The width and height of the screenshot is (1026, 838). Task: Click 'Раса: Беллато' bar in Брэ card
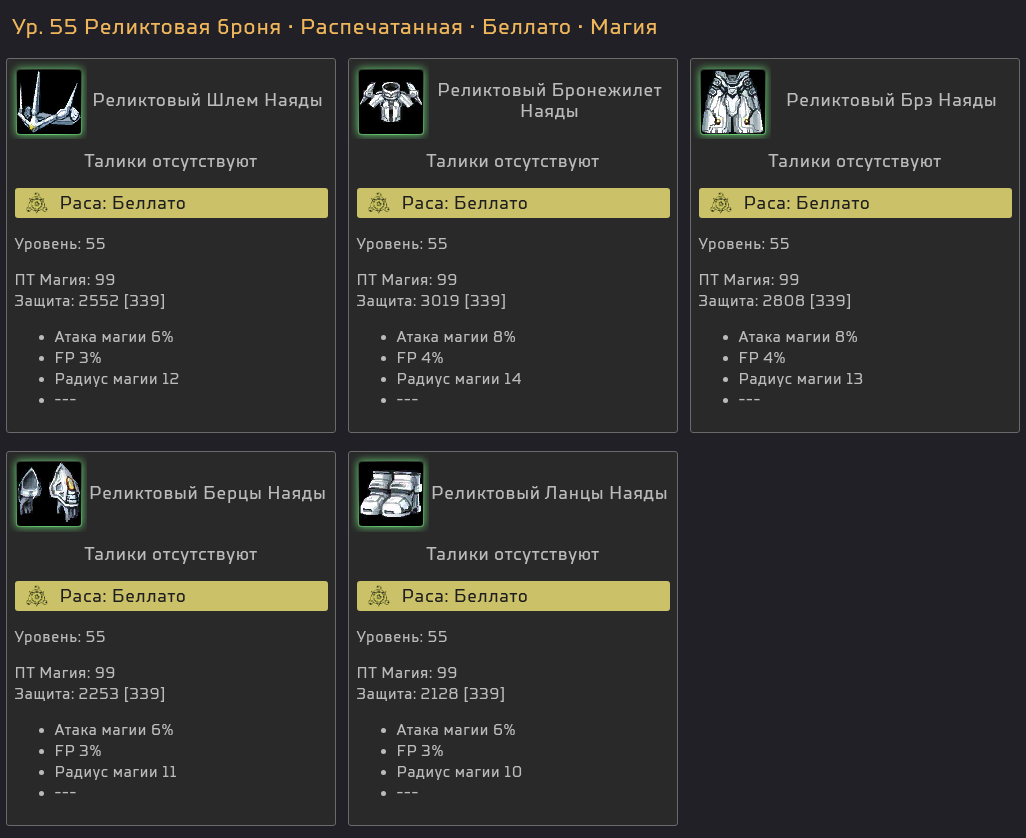point(855,203)
